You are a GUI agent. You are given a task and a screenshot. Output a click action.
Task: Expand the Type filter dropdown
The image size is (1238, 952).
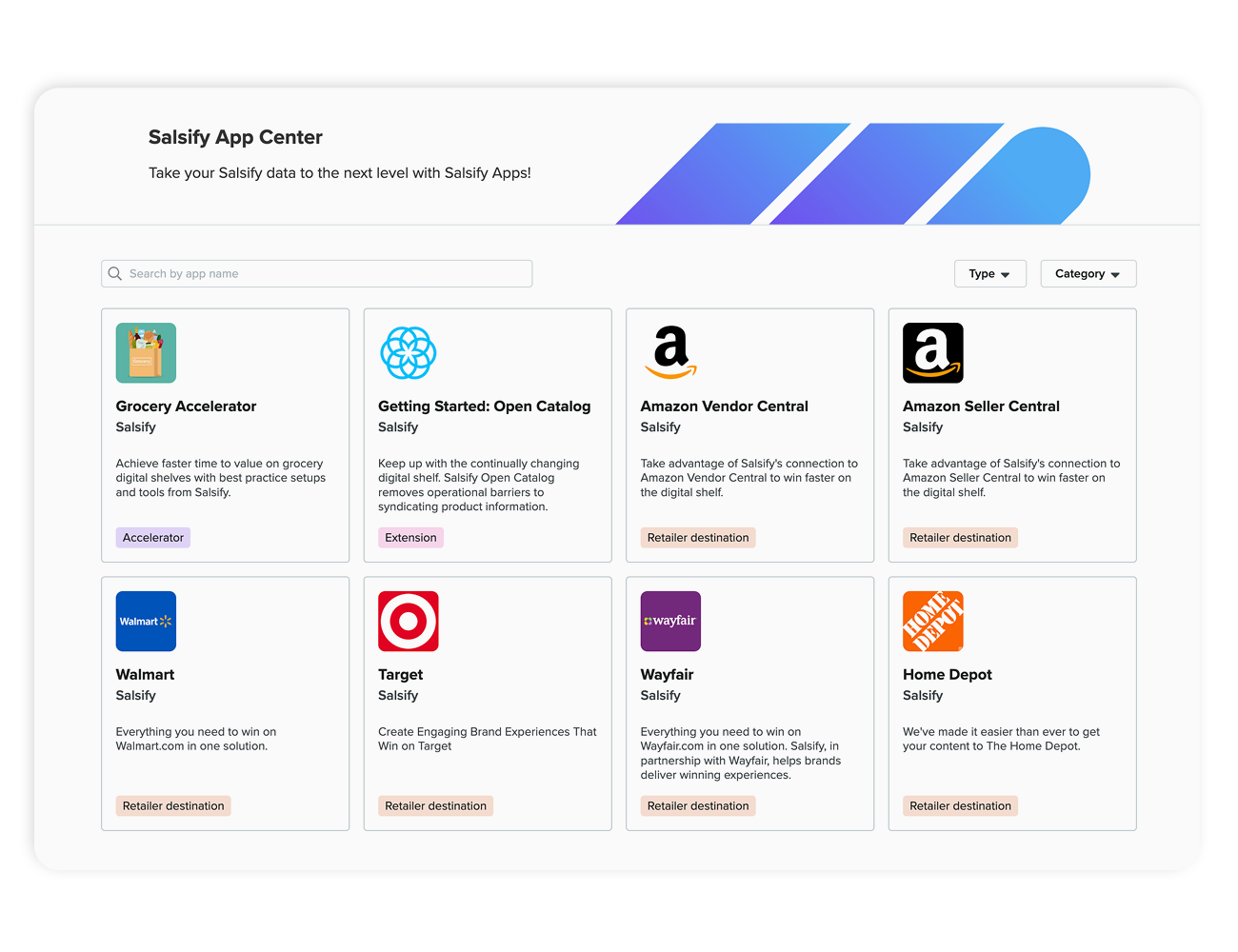[990, 273]
